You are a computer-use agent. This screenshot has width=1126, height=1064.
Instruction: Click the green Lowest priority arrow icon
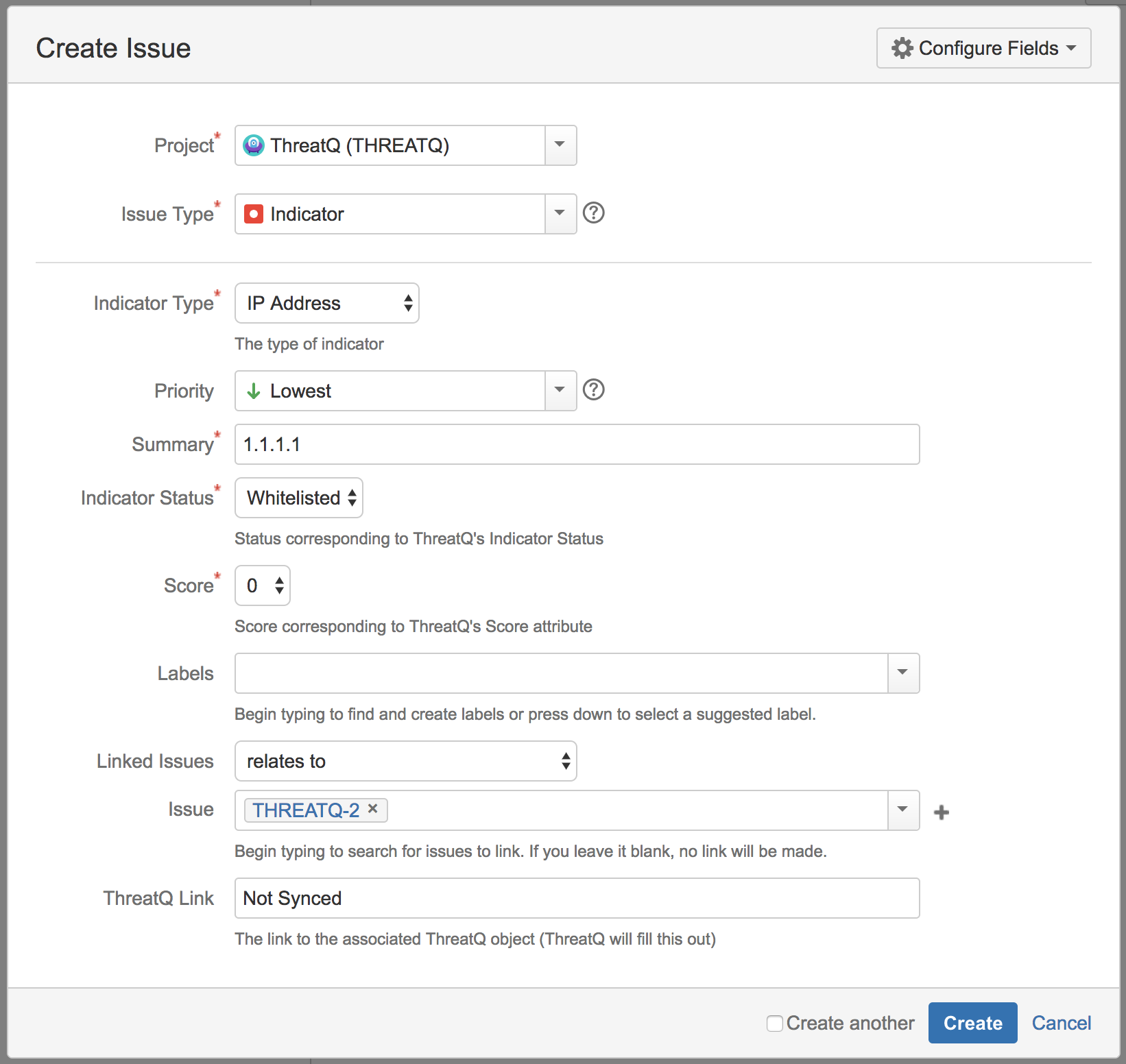tap(254, 391)
